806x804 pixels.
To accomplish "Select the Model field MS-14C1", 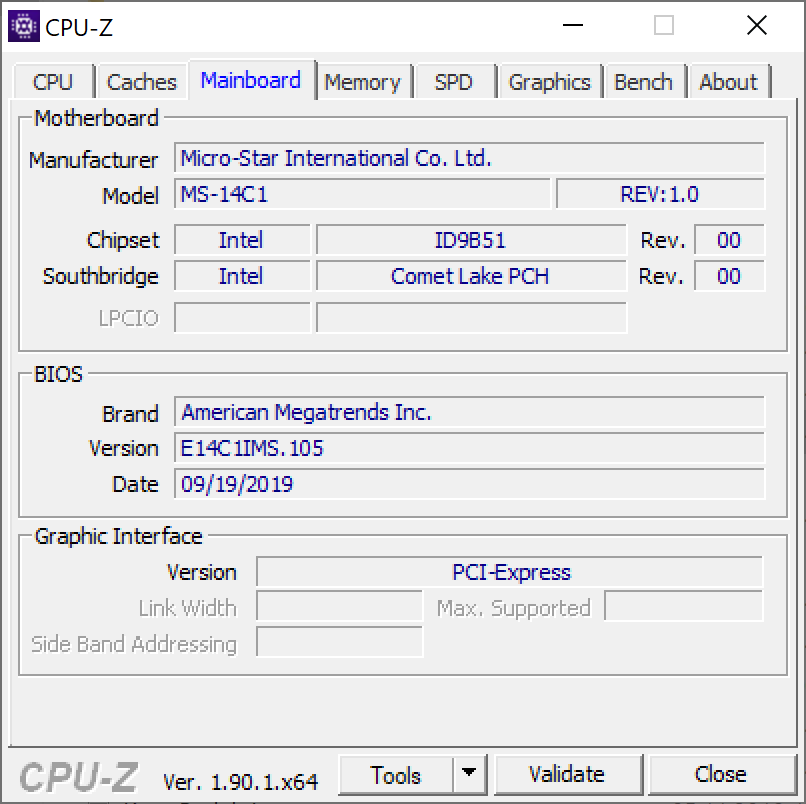I will point(362,195).
